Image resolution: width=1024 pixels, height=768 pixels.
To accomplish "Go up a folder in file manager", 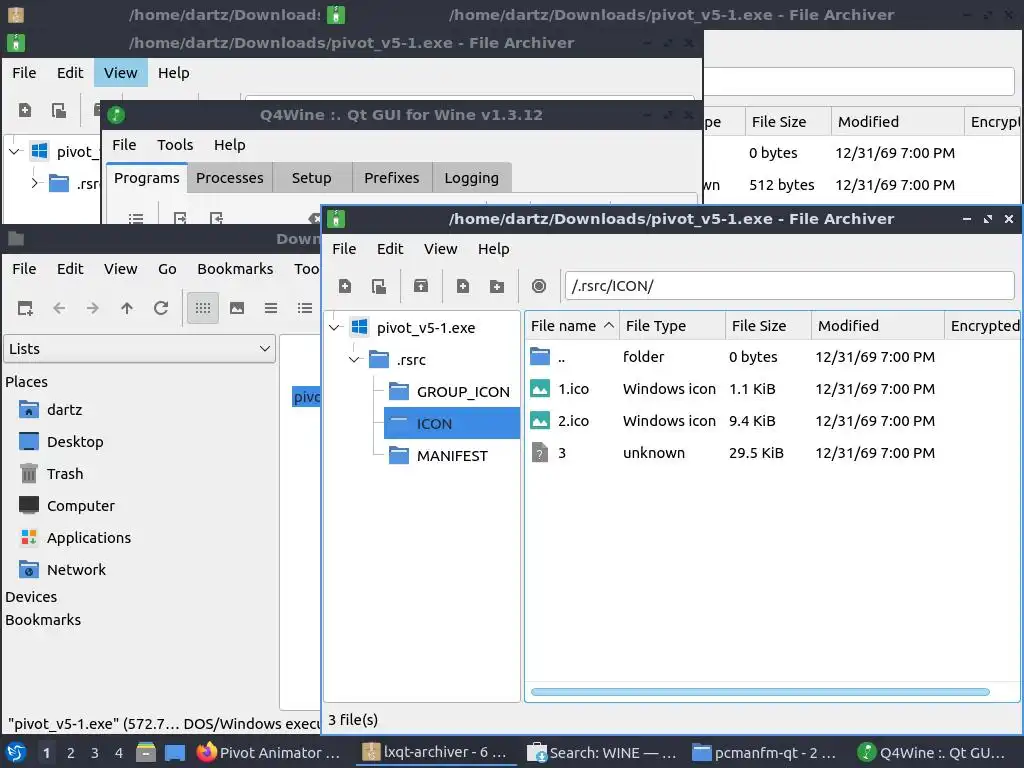I will pyautogui.click(x=127, y=308).
